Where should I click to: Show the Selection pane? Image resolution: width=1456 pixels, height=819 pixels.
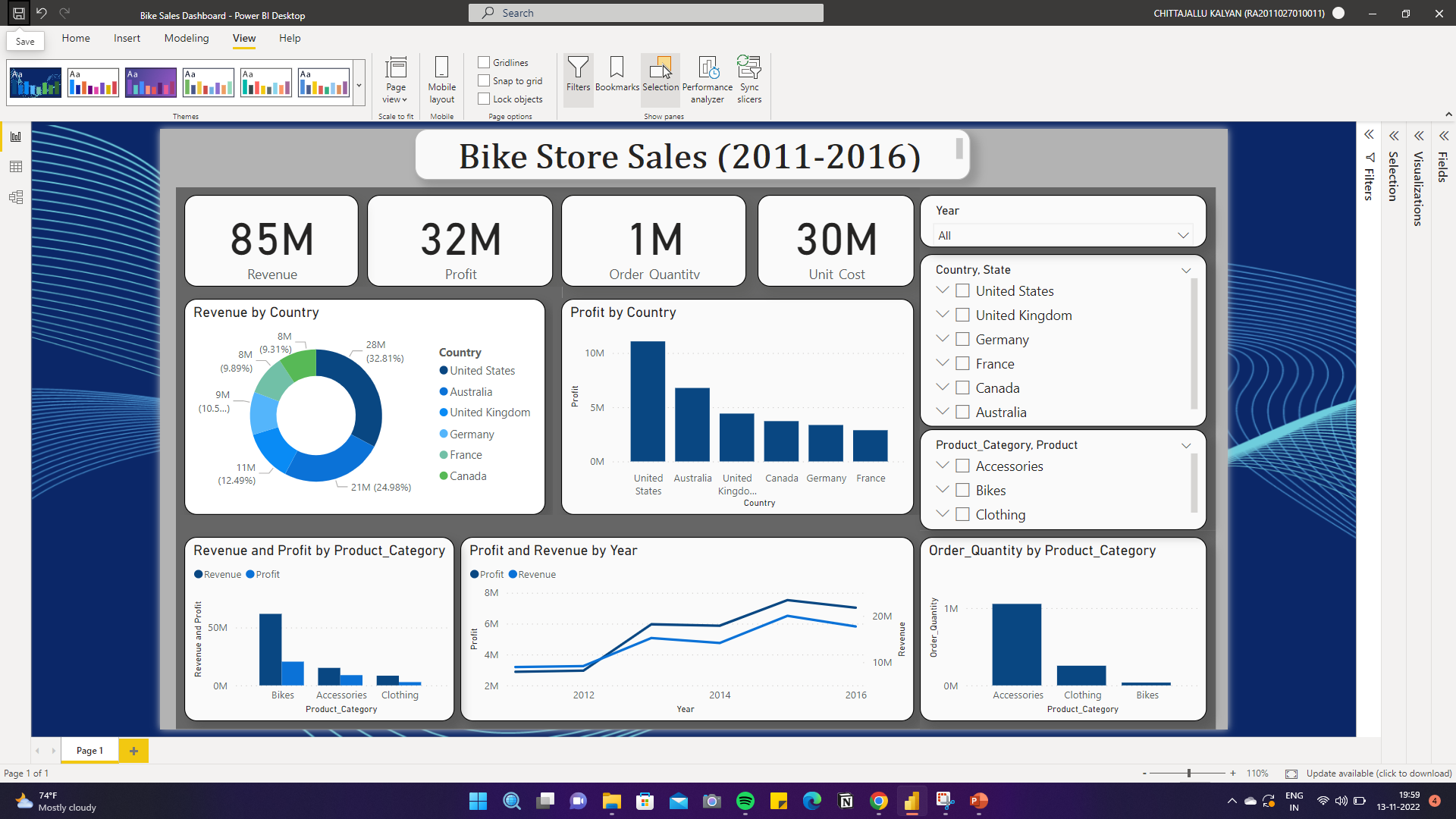point(661,79)
